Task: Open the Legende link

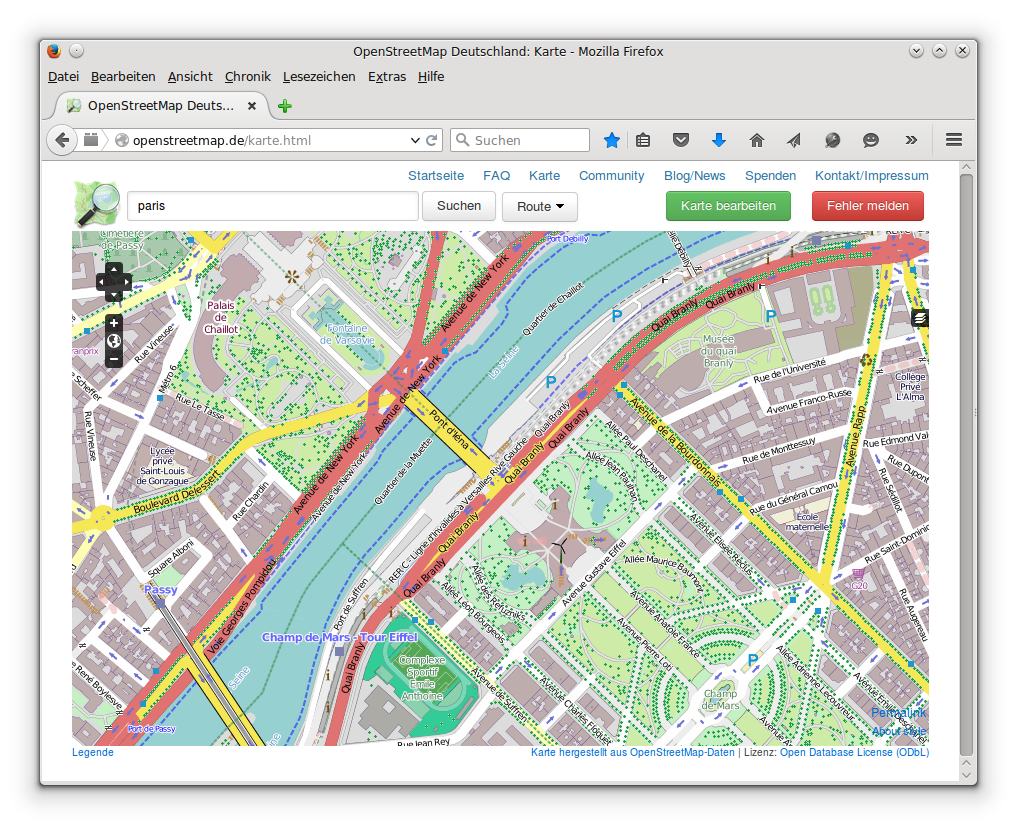Action: coord(93,752)
